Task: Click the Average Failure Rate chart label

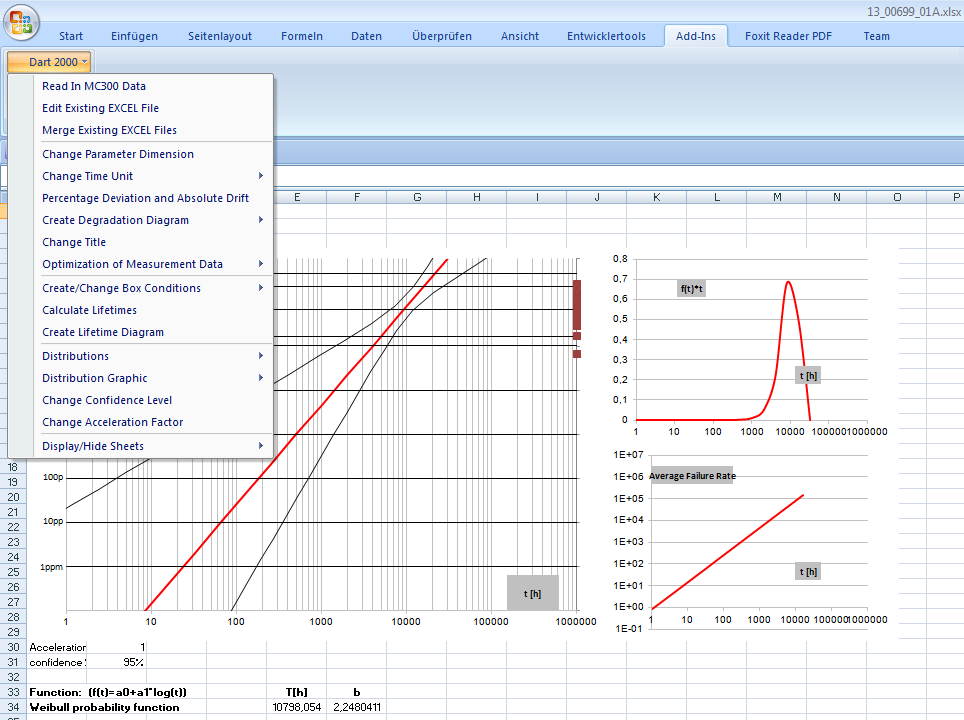Action: tap(692, 476)
